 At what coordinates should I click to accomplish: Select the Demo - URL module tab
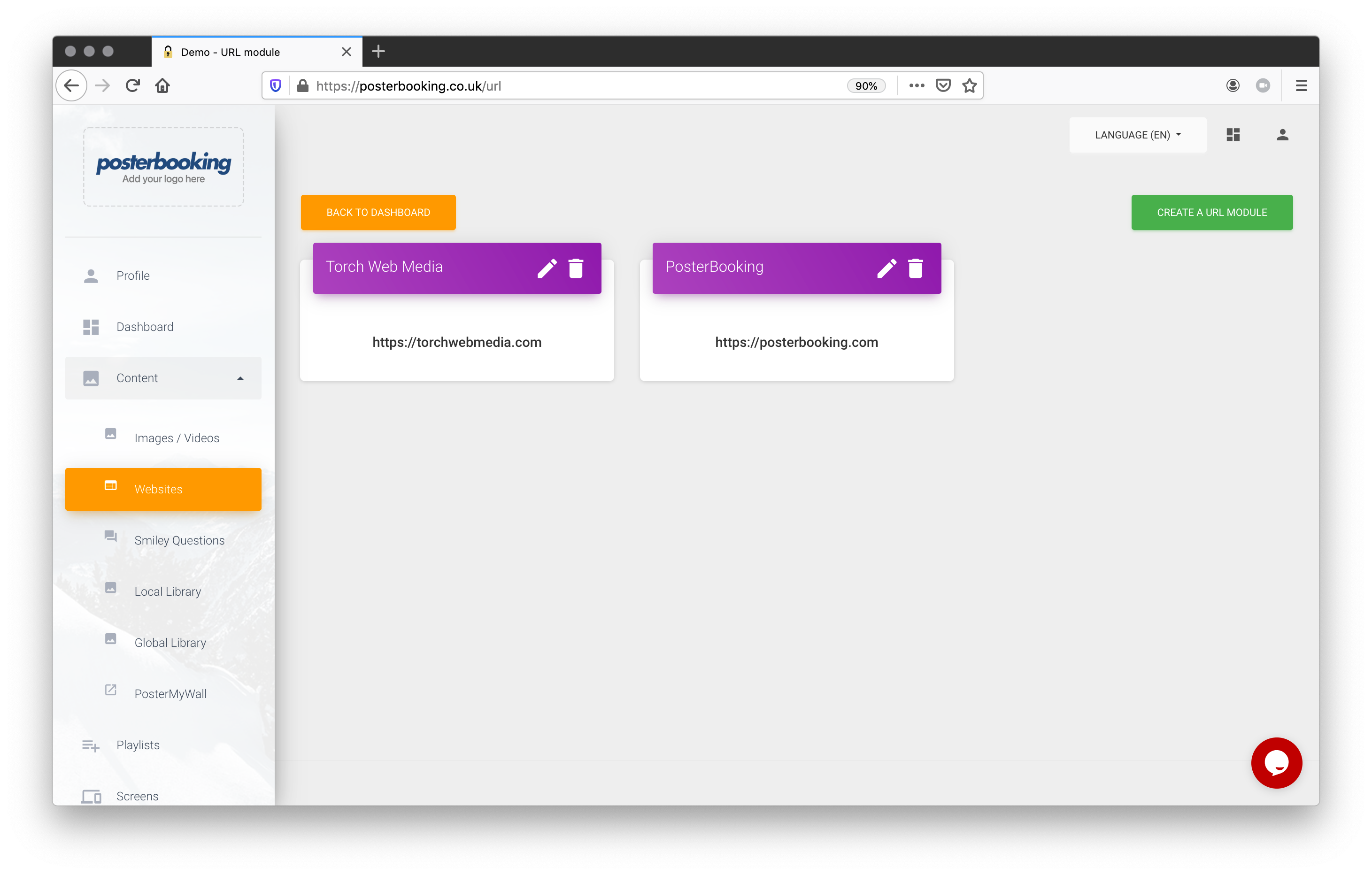pyautogui.click(x=257, y=52)
